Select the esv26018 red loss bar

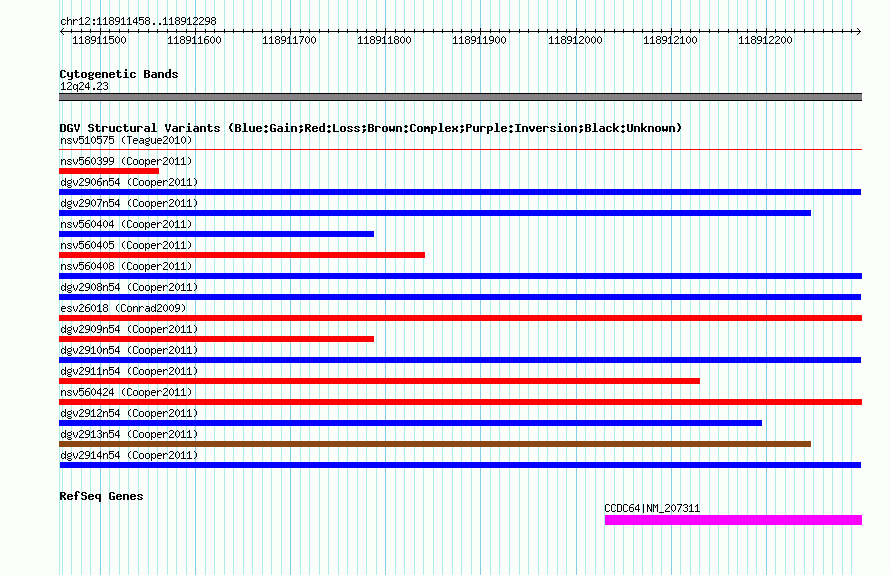460,318
